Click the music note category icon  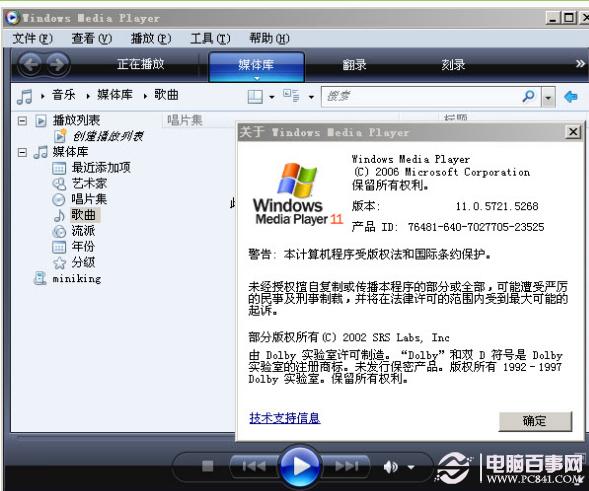point(25,97)
